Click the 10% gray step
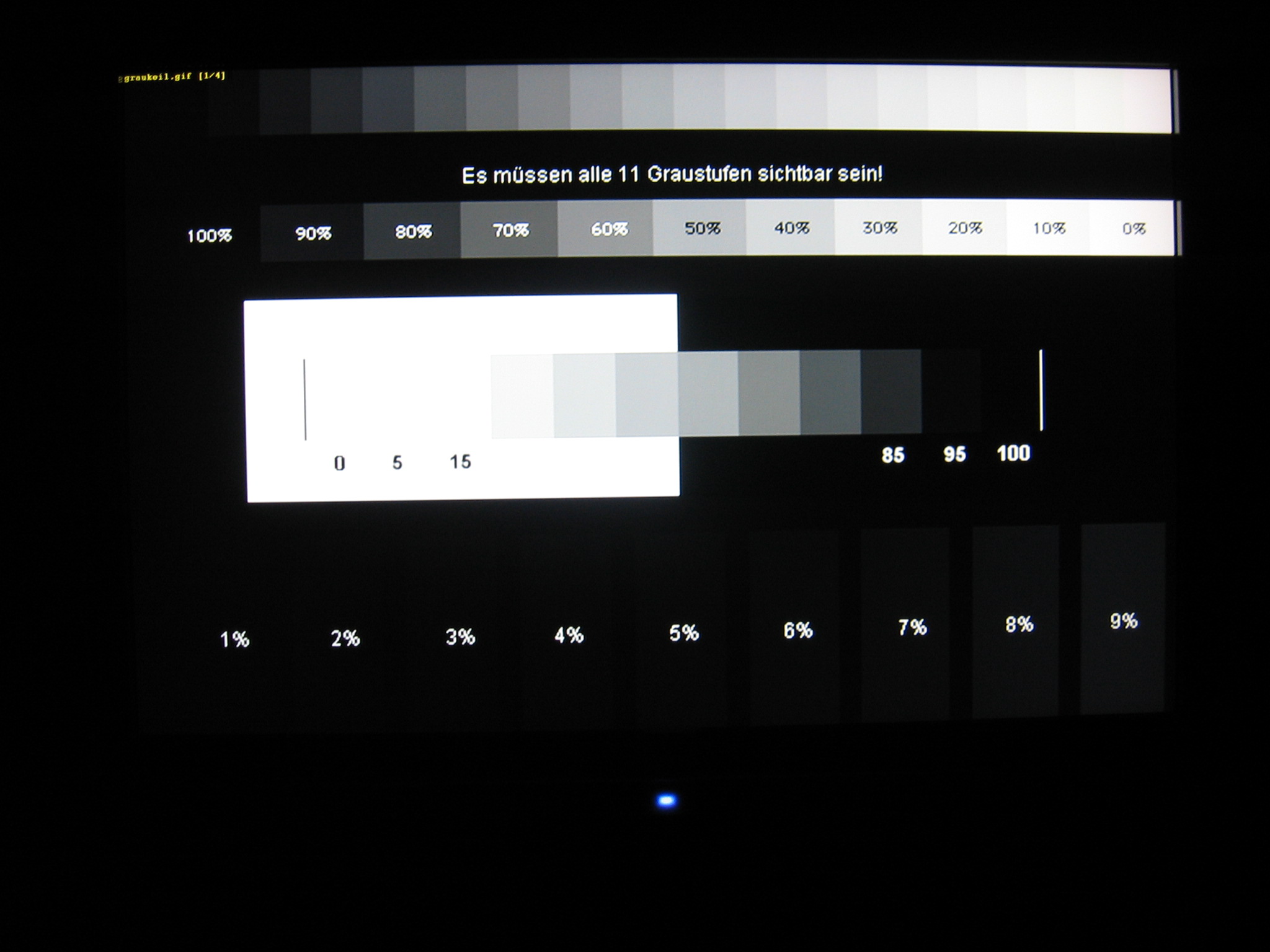 pos(1048,227)
